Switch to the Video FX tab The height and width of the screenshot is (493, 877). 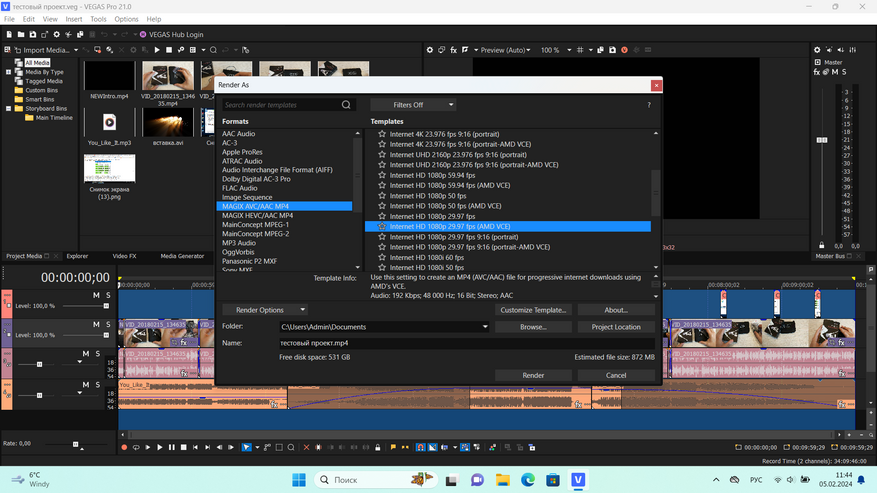[125, 256]
